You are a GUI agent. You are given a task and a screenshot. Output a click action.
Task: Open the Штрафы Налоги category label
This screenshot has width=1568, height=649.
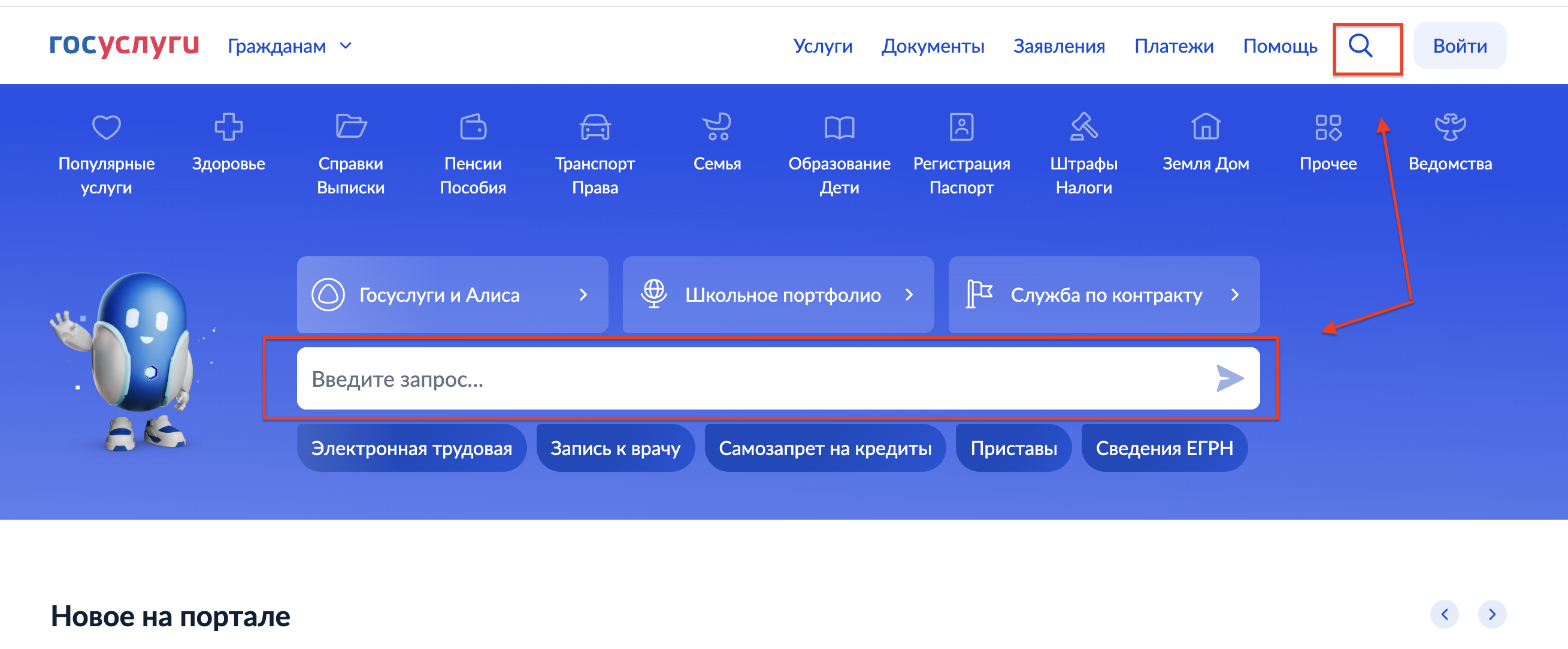click(1083, 175)
